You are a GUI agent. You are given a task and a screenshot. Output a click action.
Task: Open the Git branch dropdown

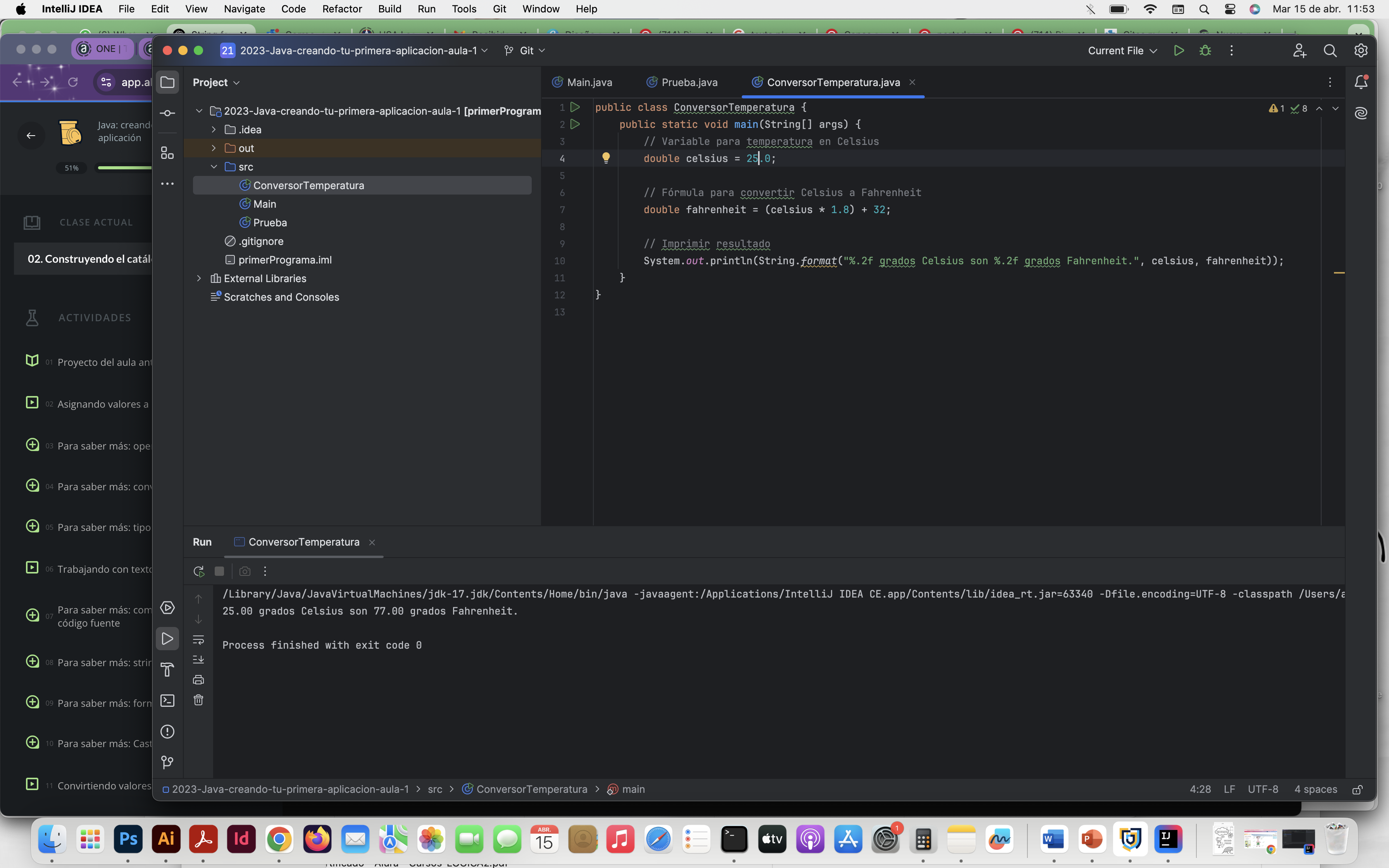[525, 50]
